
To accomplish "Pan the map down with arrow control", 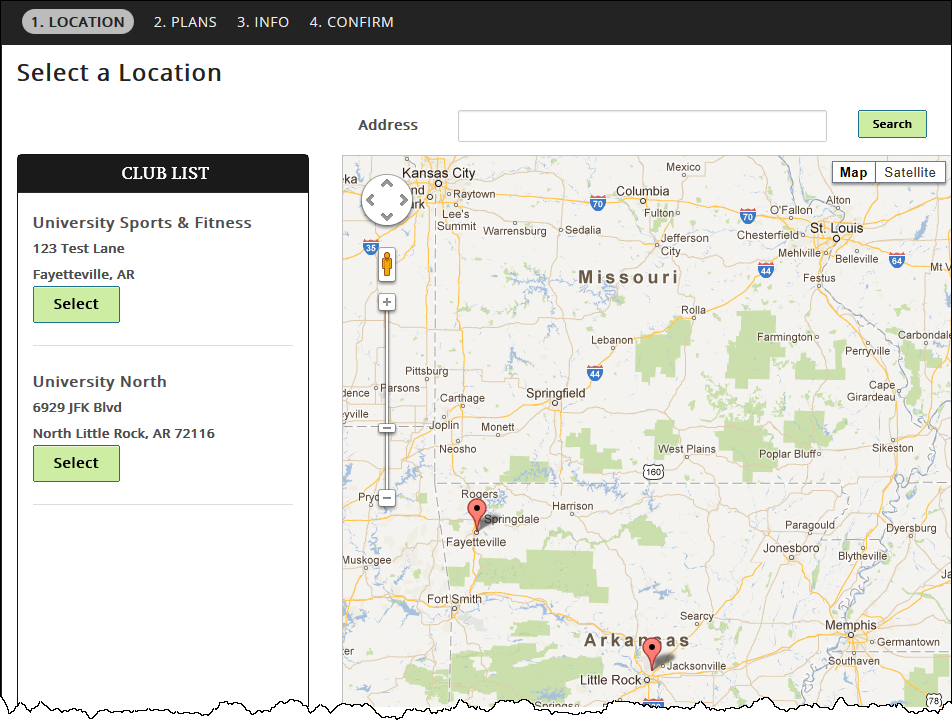I will tap(386, 216).
